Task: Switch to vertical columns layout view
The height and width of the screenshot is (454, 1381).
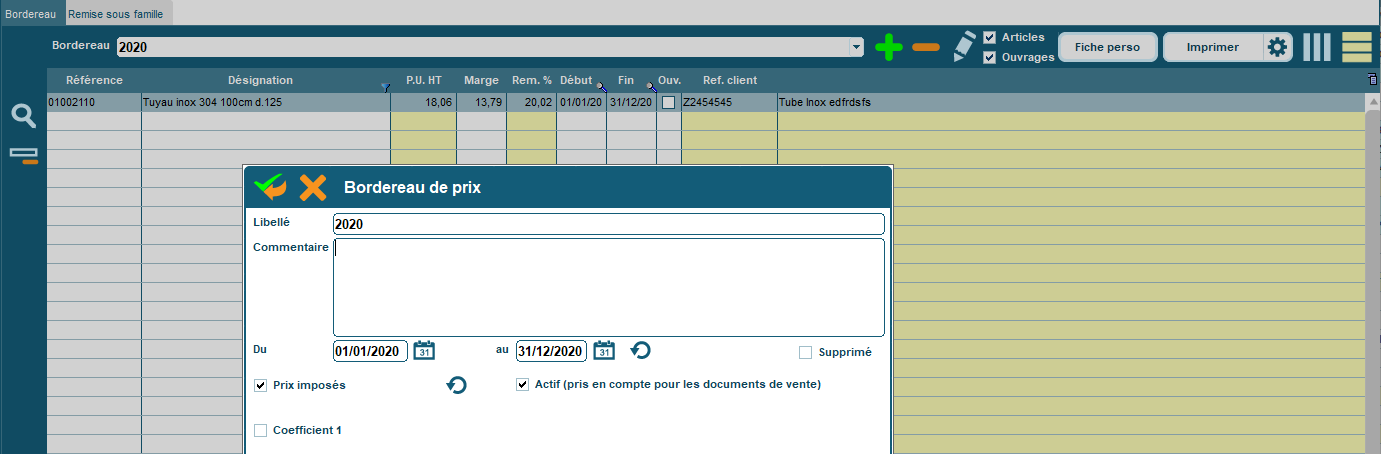Action: [1317, 47]
